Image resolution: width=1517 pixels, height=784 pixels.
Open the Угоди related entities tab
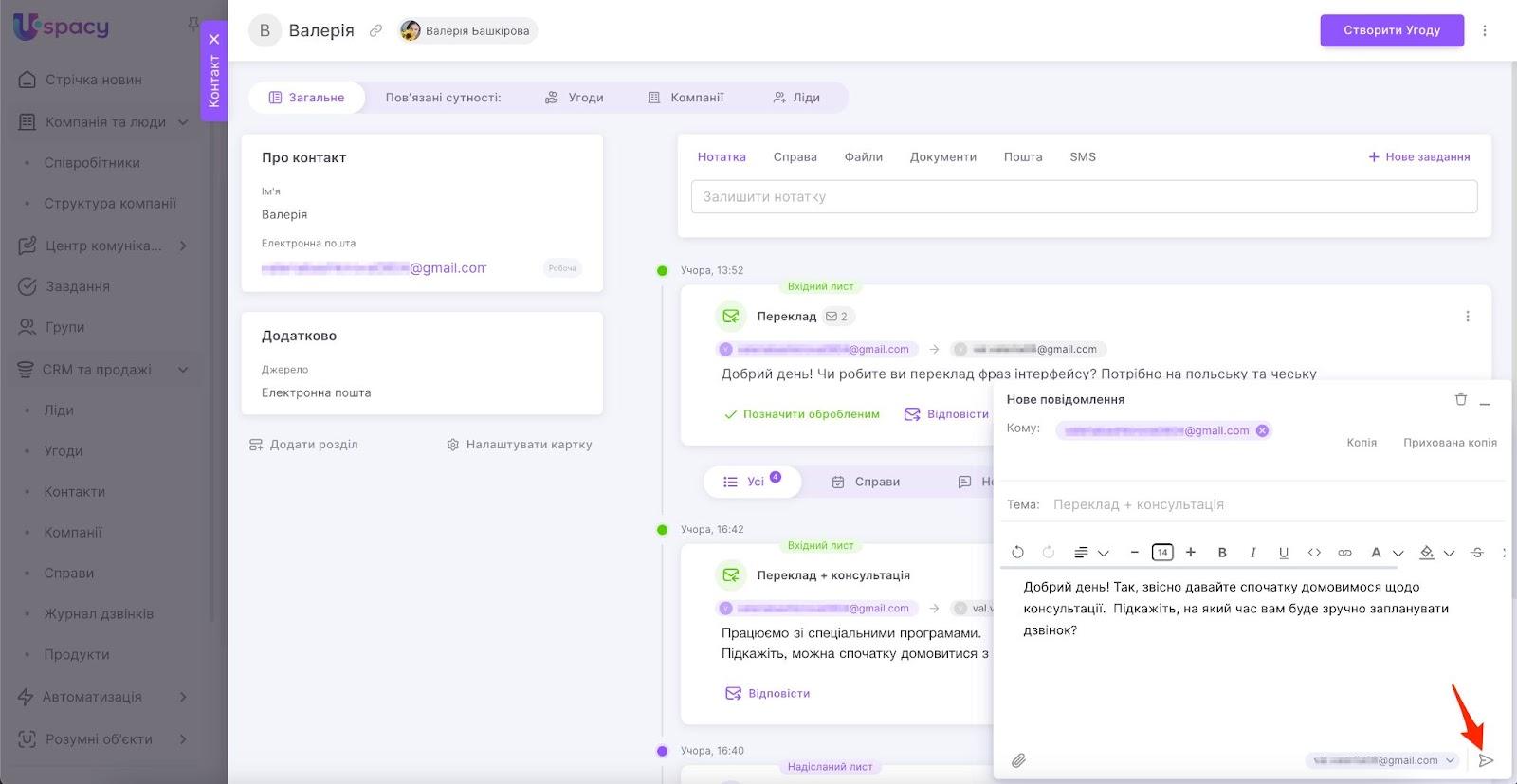pos(575,98)
